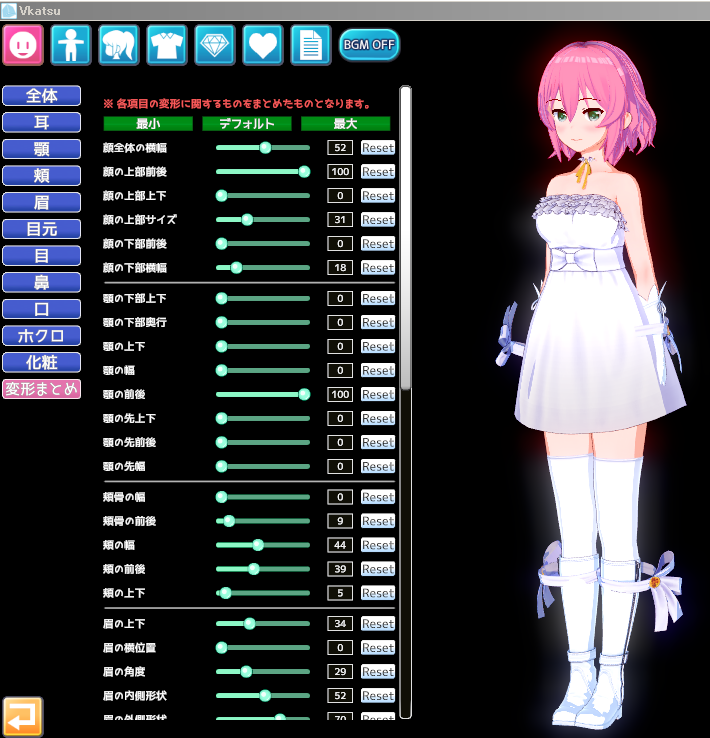Toggle the BGM OFF button
The height and width of the screenshot is (738, 710).
[x=368, y=45]
